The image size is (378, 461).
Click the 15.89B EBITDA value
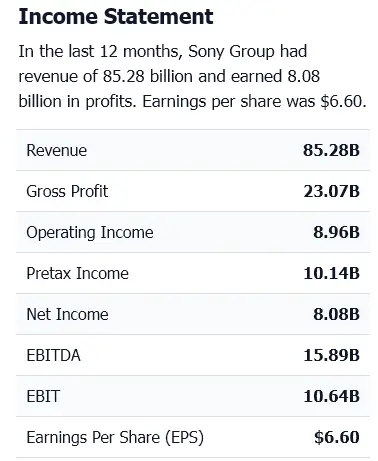[x=332, y=355]
